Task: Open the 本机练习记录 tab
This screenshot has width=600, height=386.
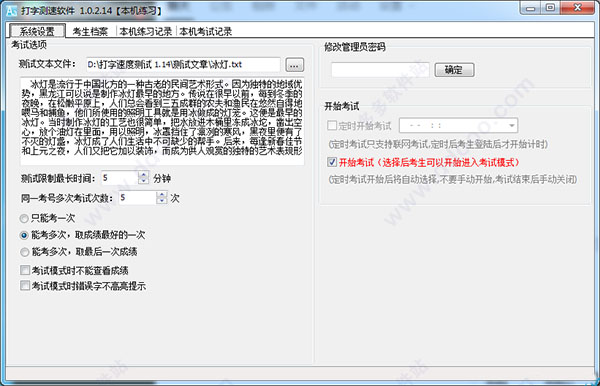Action: 145,31
